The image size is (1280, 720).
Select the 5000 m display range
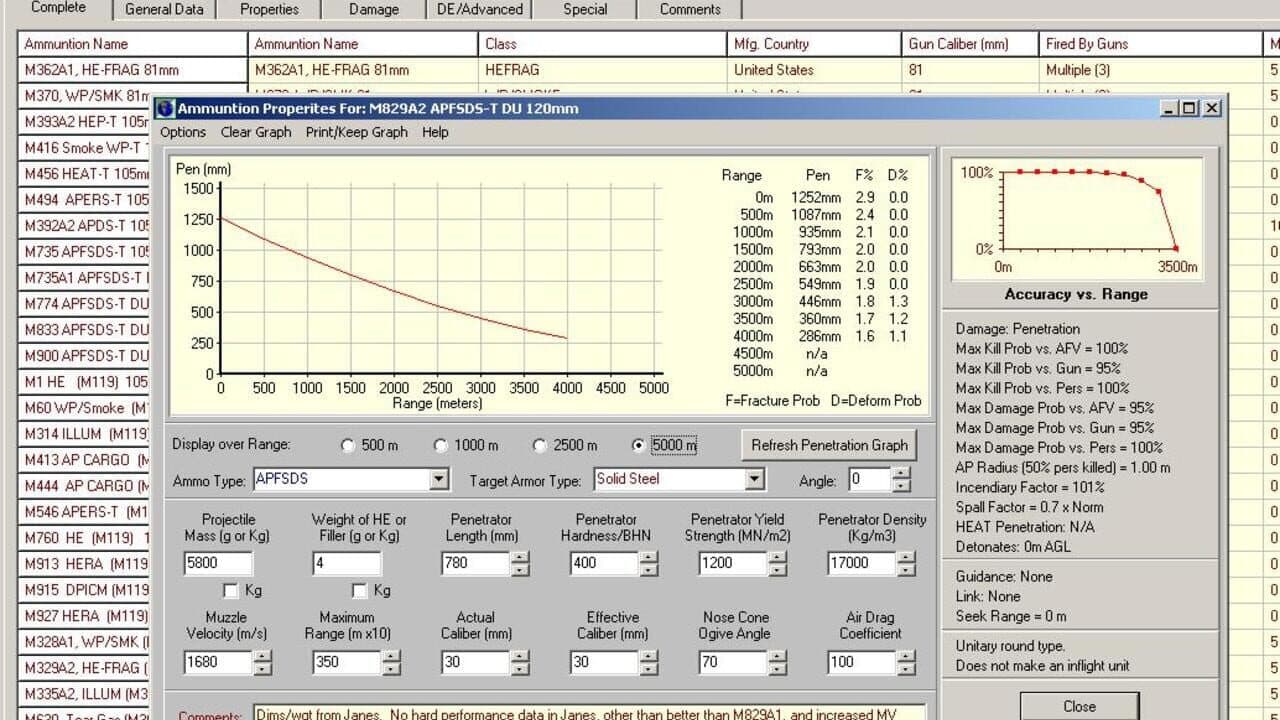click(640, 446)
